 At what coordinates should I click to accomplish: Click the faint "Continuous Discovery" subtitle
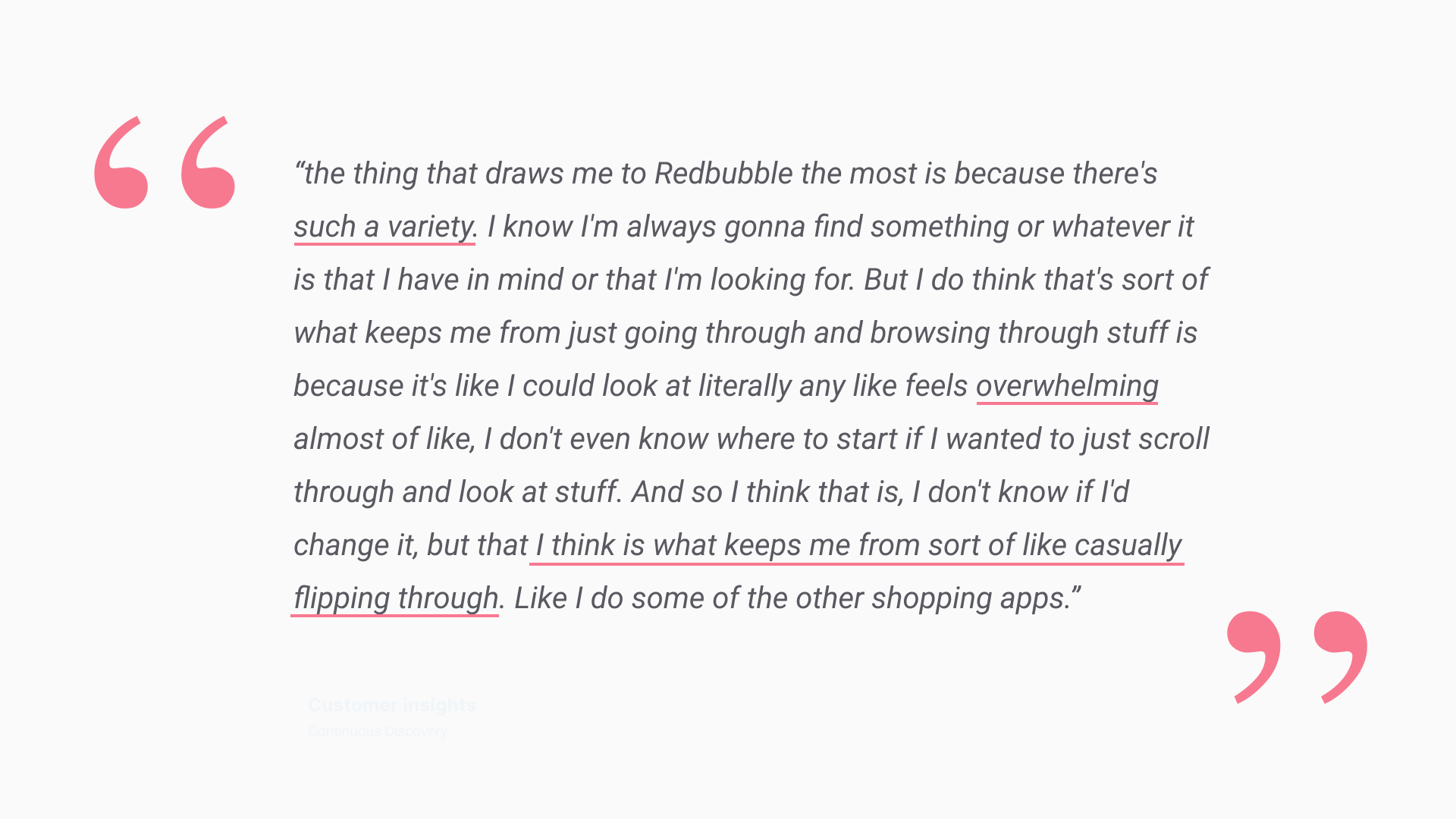pos(378,732)
